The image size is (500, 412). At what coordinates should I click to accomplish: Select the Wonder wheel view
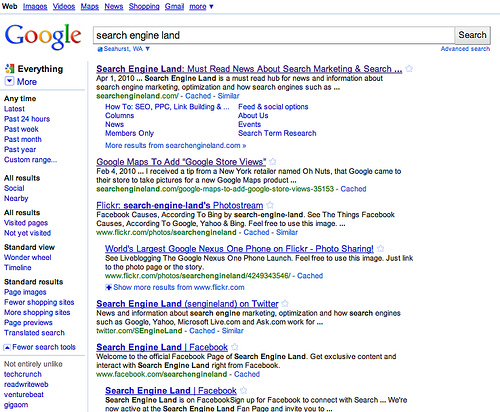point(28,257)
